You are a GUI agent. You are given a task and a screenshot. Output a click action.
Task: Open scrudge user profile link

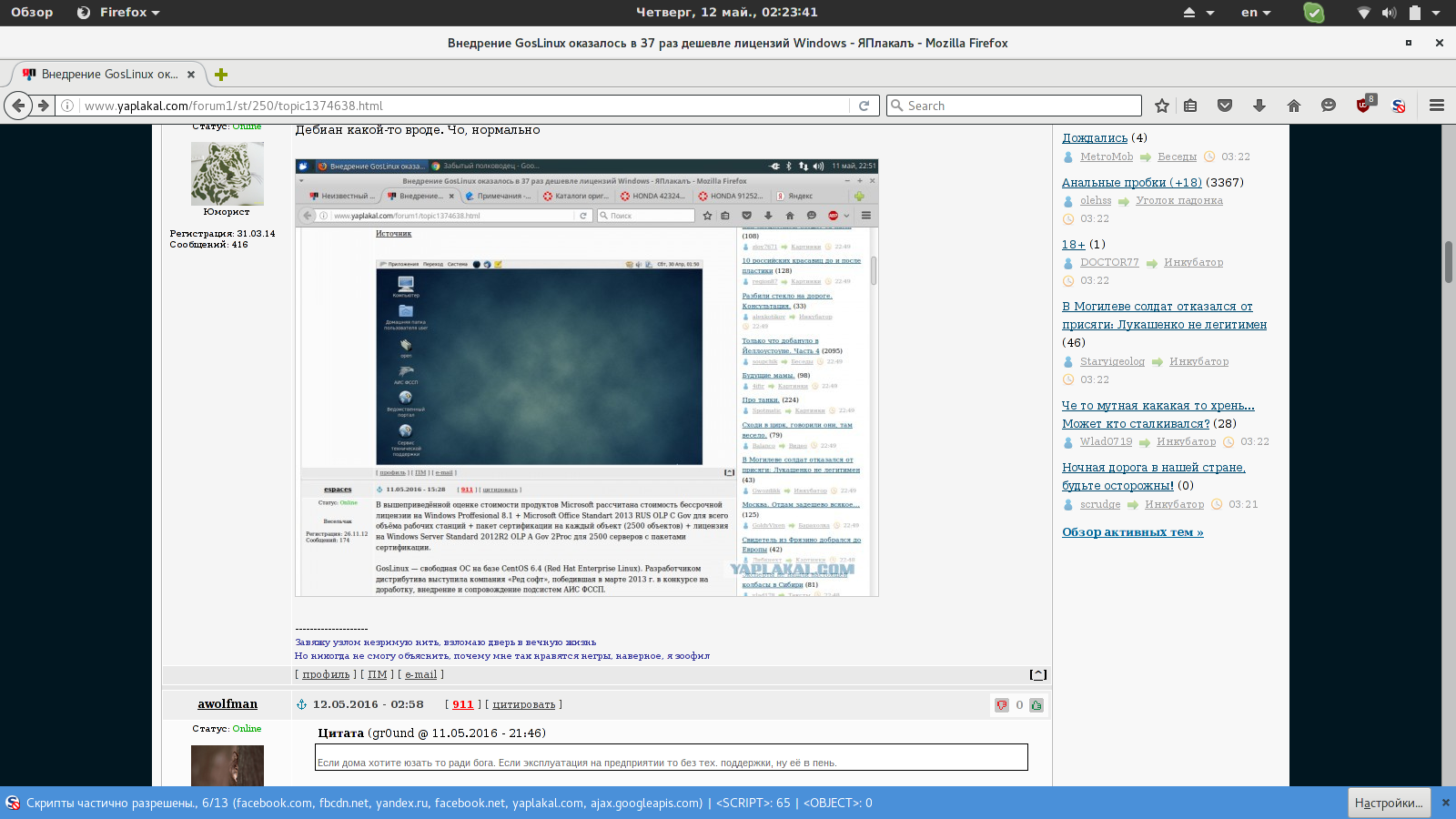1100,504
